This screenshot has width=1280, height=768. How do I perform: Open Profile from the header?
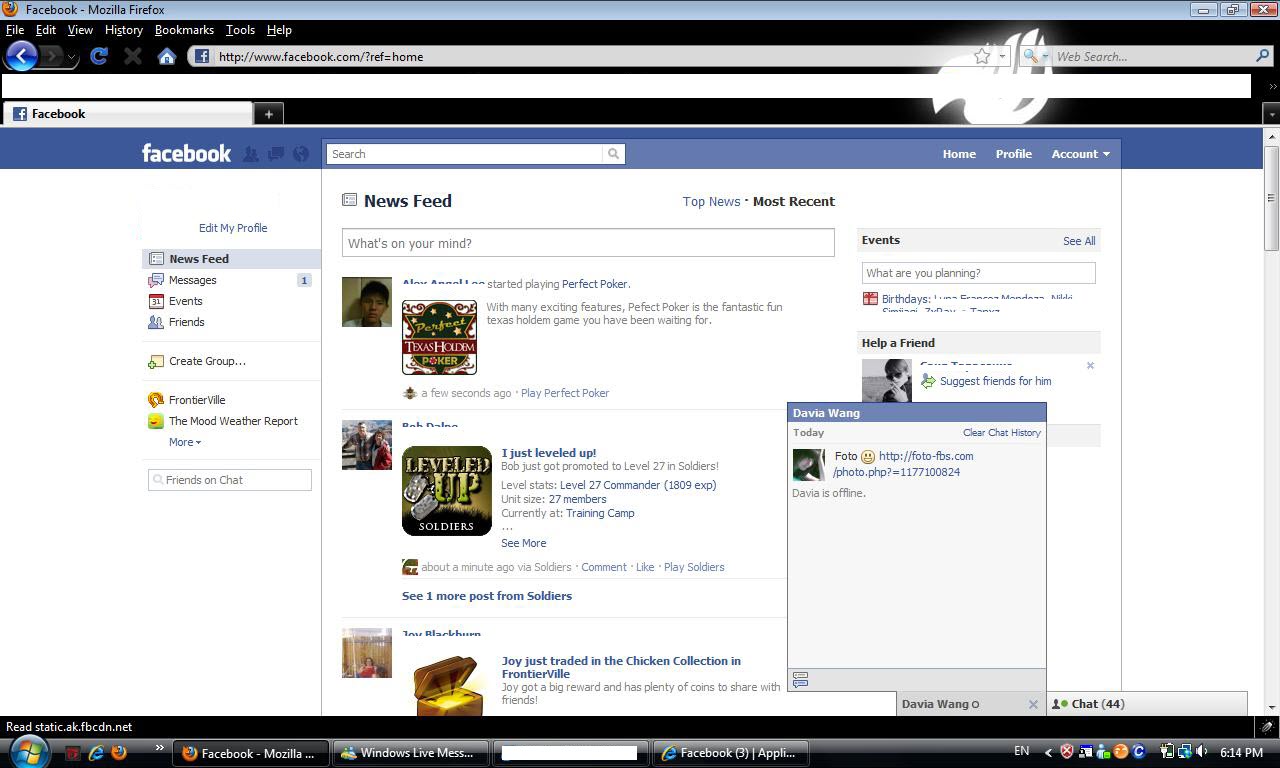point(1013,154)
